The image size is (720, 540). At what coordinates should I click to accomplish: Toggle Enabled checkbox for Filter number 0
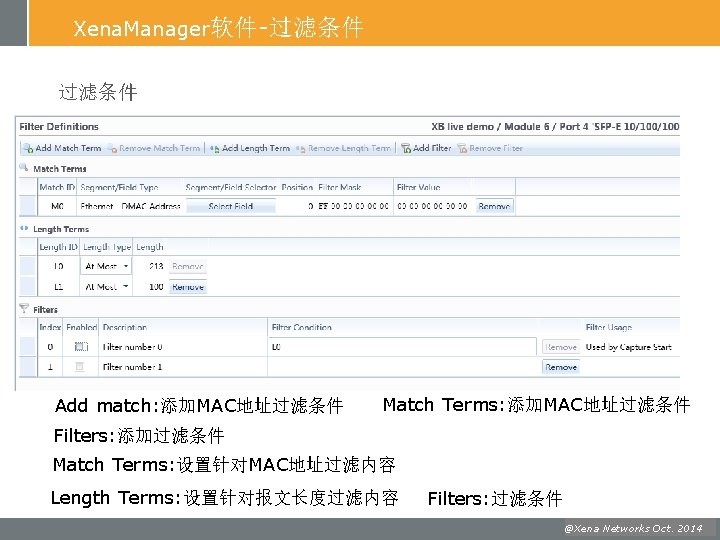[81, 347]
